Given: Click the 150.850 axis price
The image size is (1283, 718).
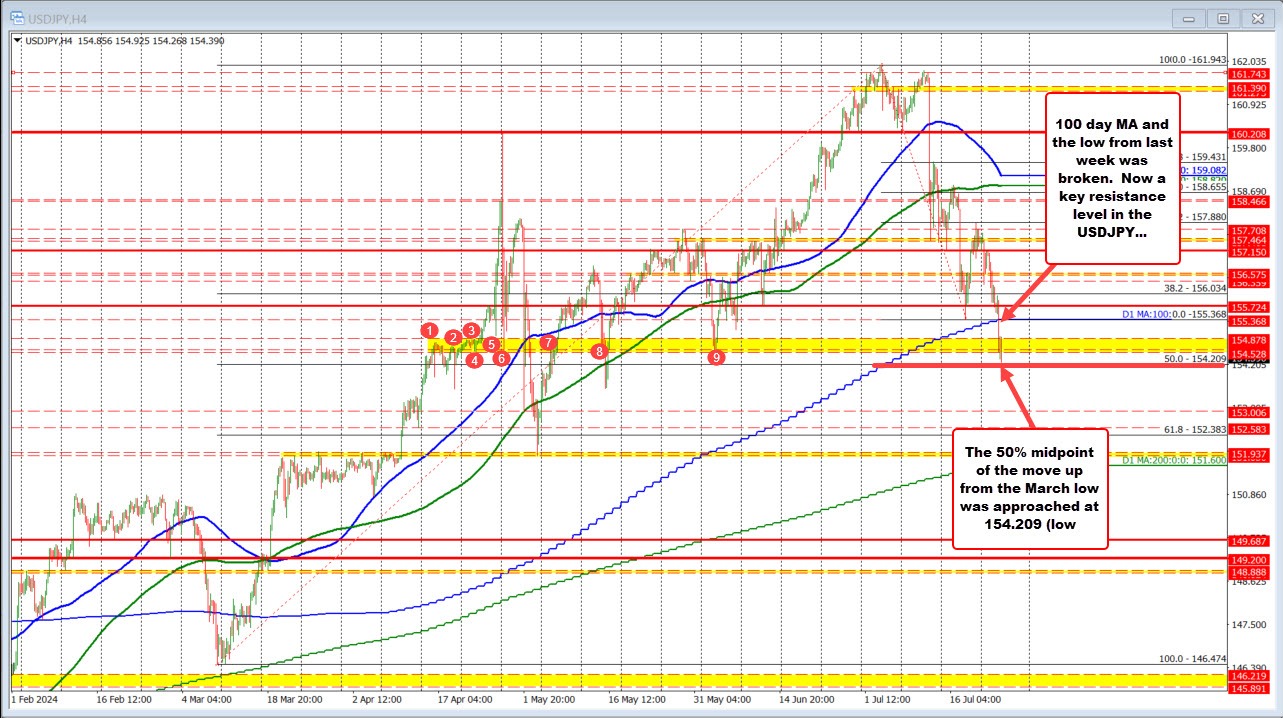Looking at the screenshot, I should pyautogui.click(x=1249, y=495).
